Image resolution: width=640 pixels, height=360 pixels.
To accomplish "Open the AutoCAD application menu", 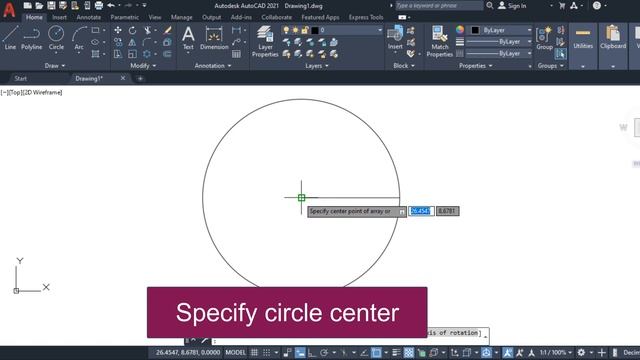I will tap(9, 9).
